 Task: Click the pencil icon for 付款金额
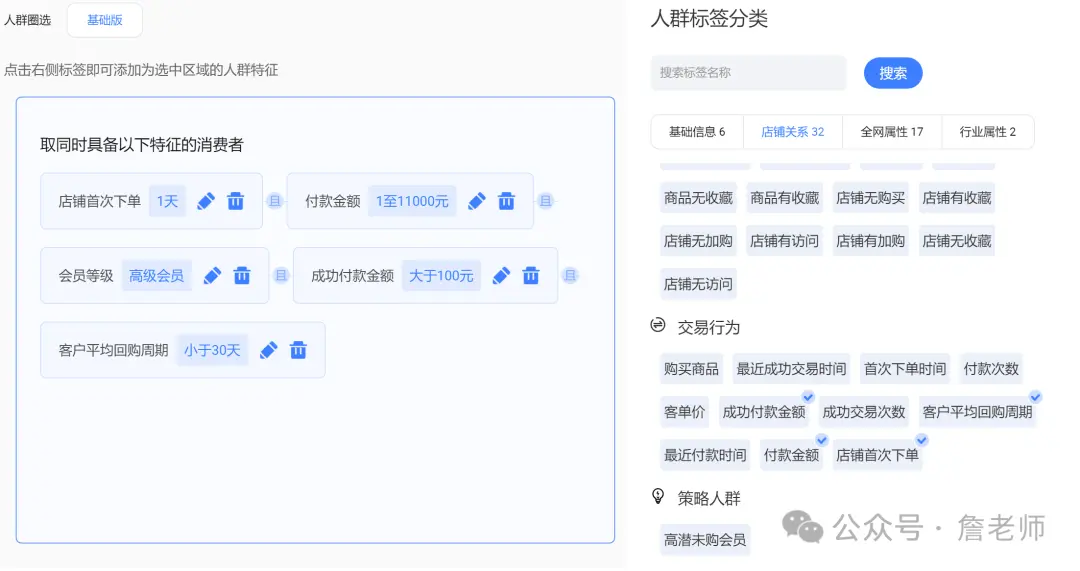tap(477, 201)
